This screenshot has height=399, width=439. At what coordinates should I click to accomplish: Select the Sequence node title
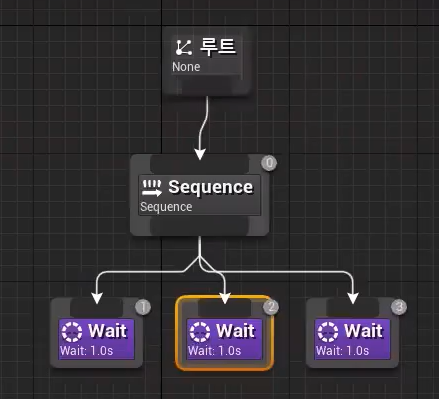[210, 187]
